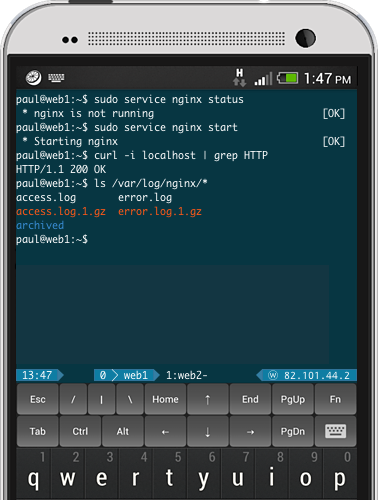Toggle the Alt modifier key
378x500 pixels.
tap(123, 431)
